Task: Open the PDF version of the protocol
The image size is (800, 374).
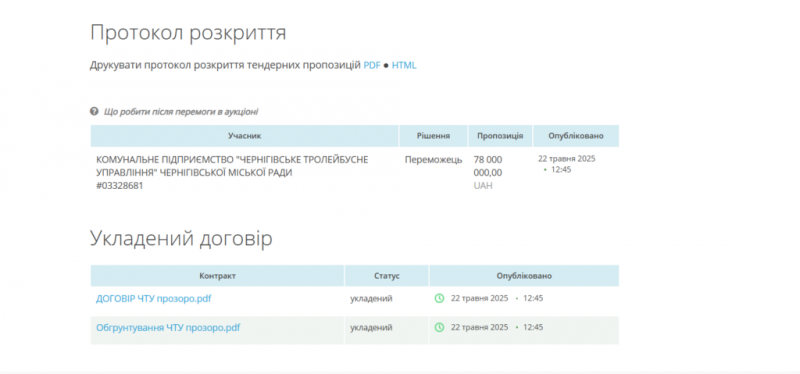Action: tap(372, 65)
